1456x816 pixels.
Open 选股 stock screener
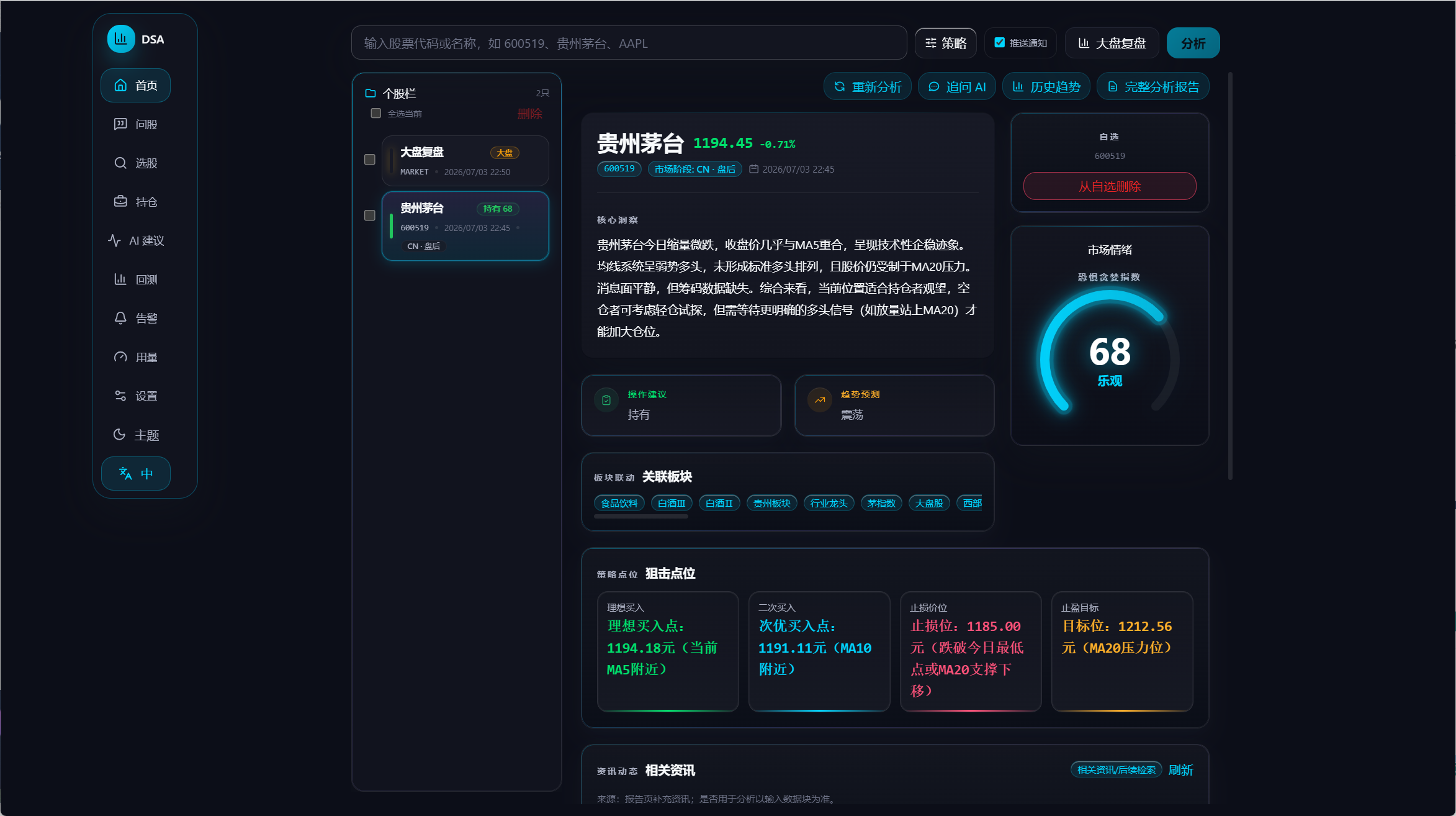(x=135, y=163)
